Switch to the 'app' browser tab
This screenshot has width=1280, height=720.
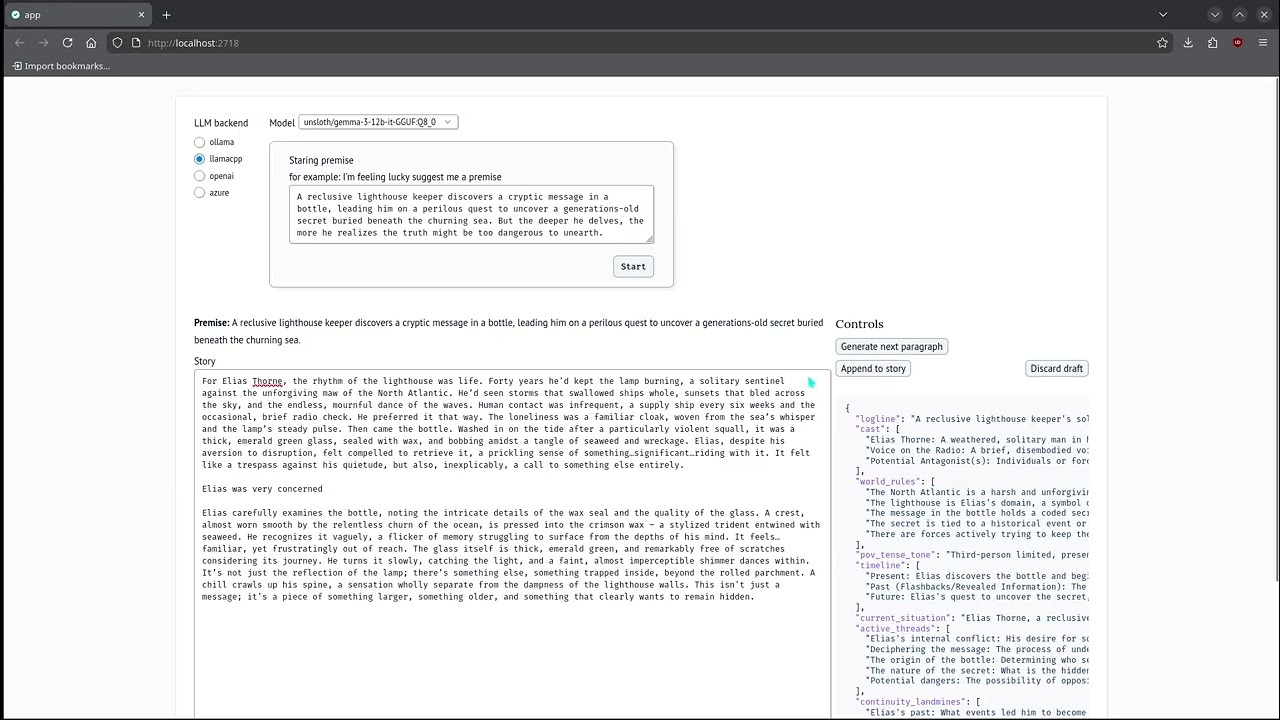coord(75,15)
